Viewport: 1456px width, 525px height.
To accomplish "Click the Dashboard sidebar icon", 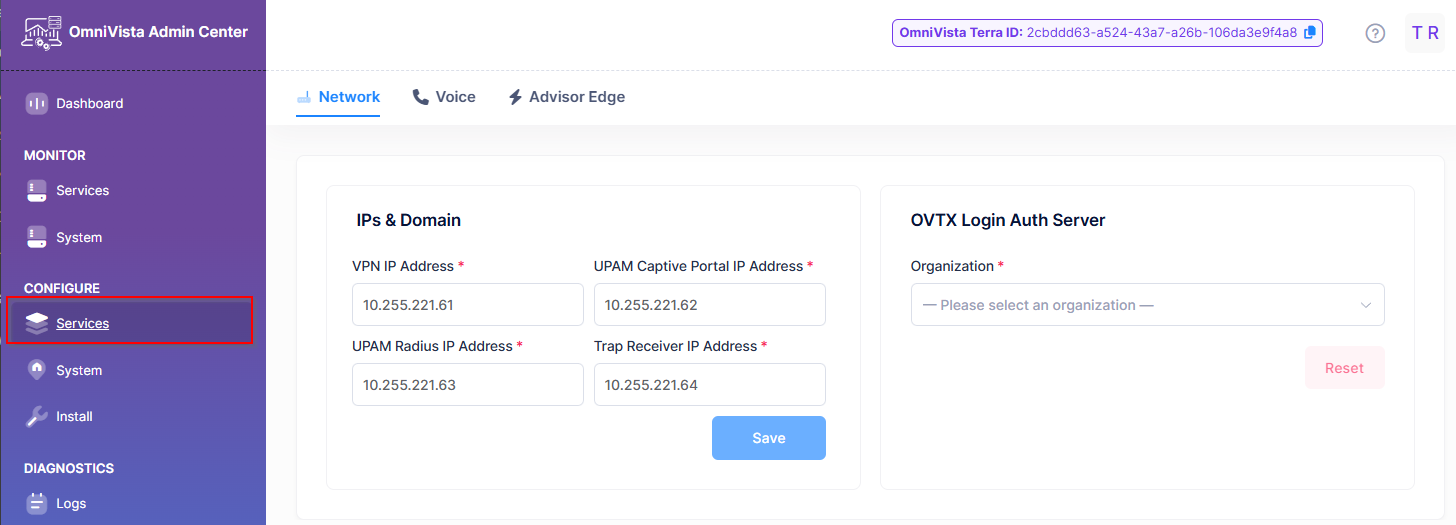I will 37,103.
